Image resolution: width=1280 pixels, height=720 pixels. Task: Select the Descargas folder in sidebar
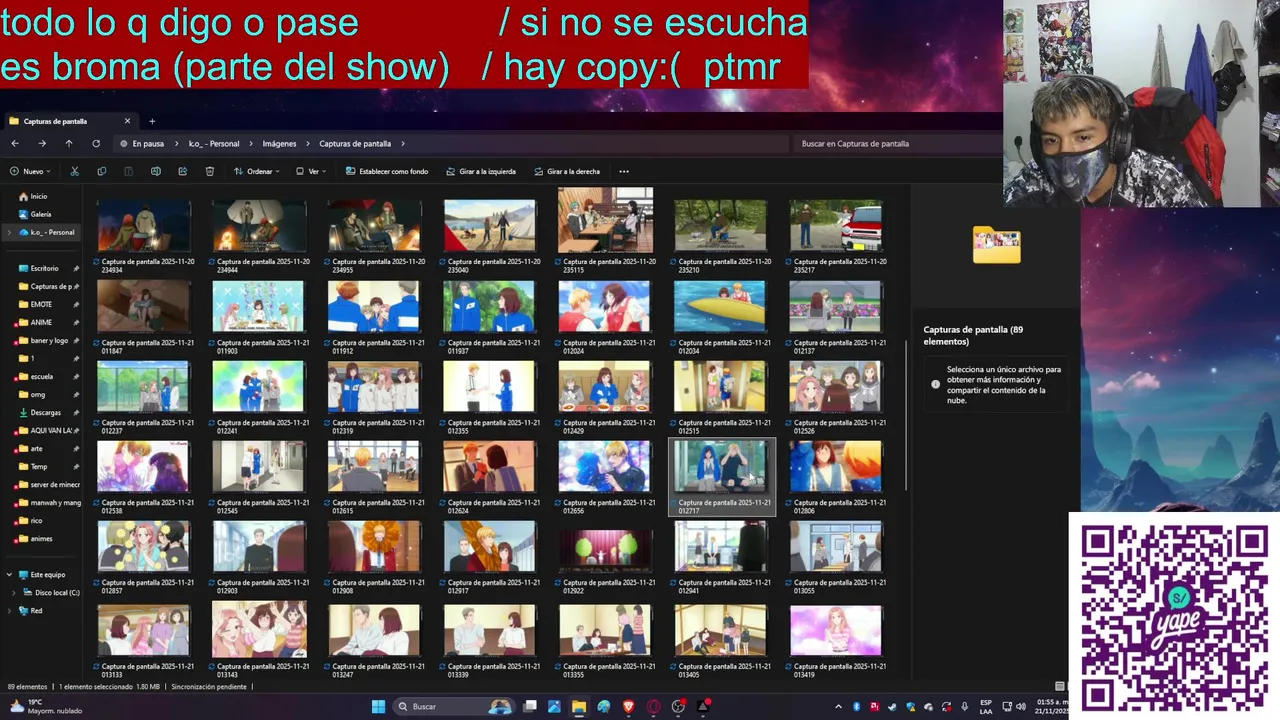(45, 412)
